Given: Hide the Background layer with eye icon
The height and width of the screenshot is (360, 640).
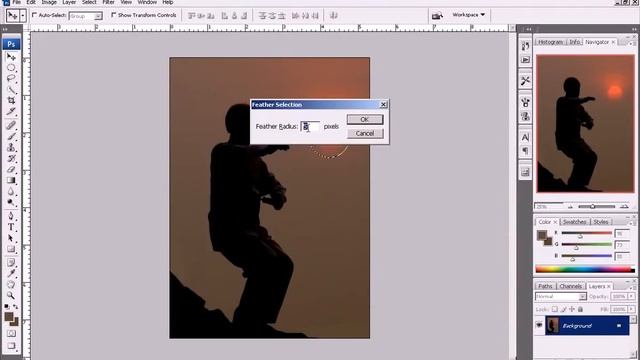Looking at the screenshot, I should point(539,325).
